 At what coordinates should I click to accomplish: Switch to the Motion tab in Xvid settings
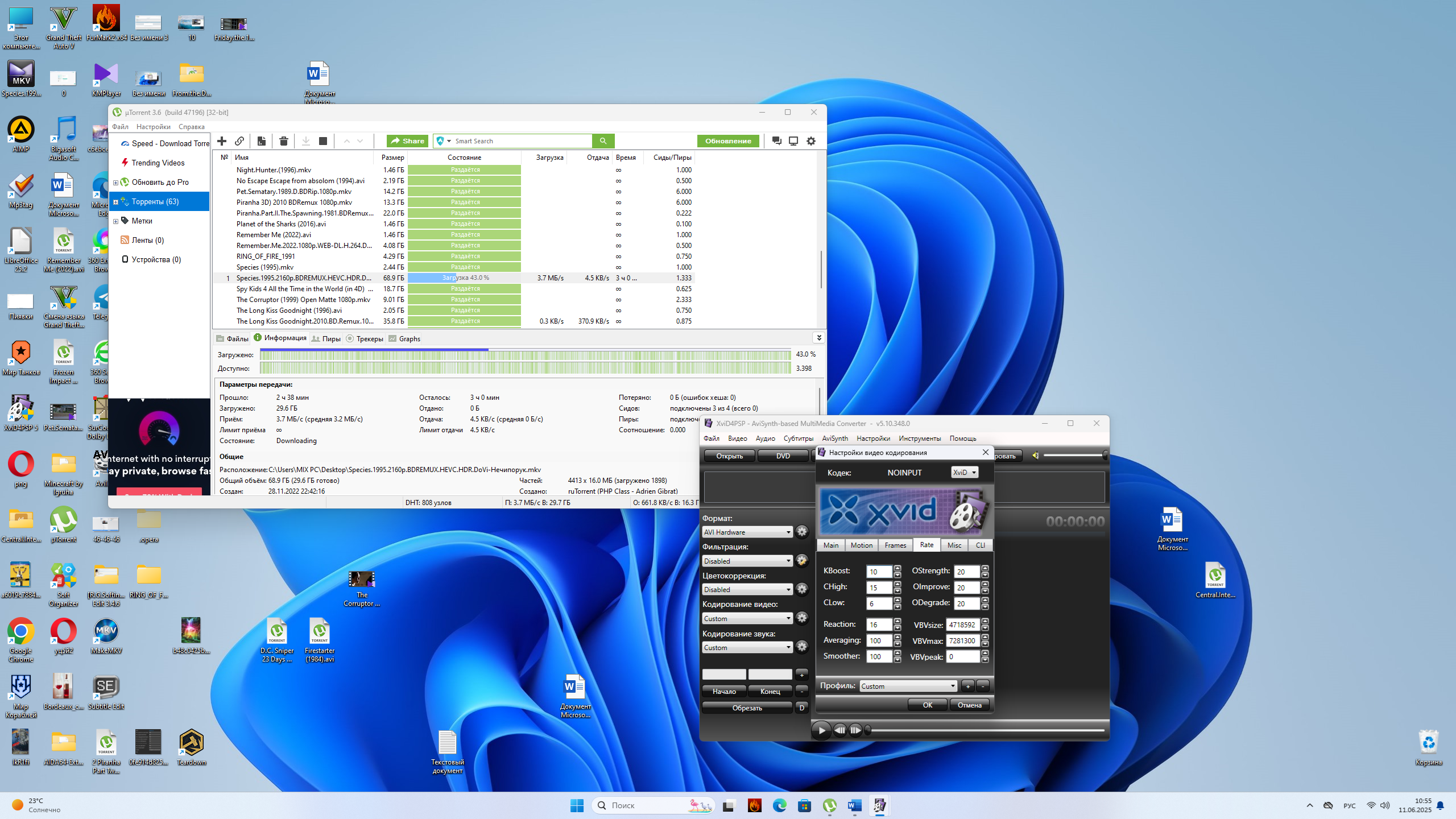(x=861, y=545)
